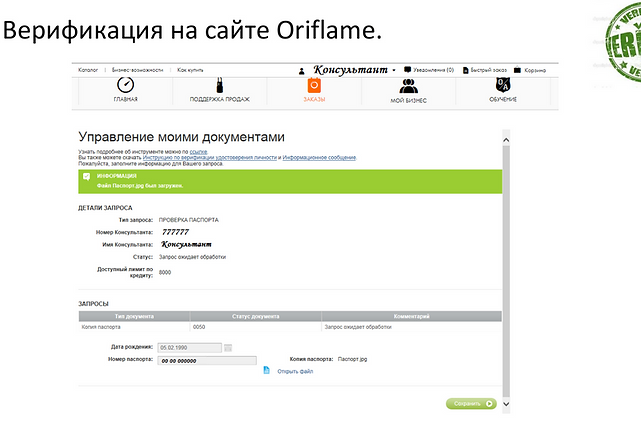
Task: Follow the ссылке link about the tool
Action: click(198, 152)
